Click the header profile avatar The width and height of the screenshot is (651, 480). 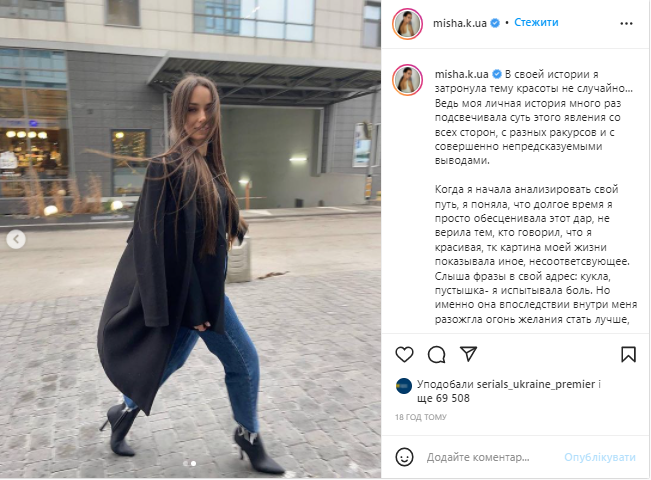pyautogui.click(x=407, y=24)
